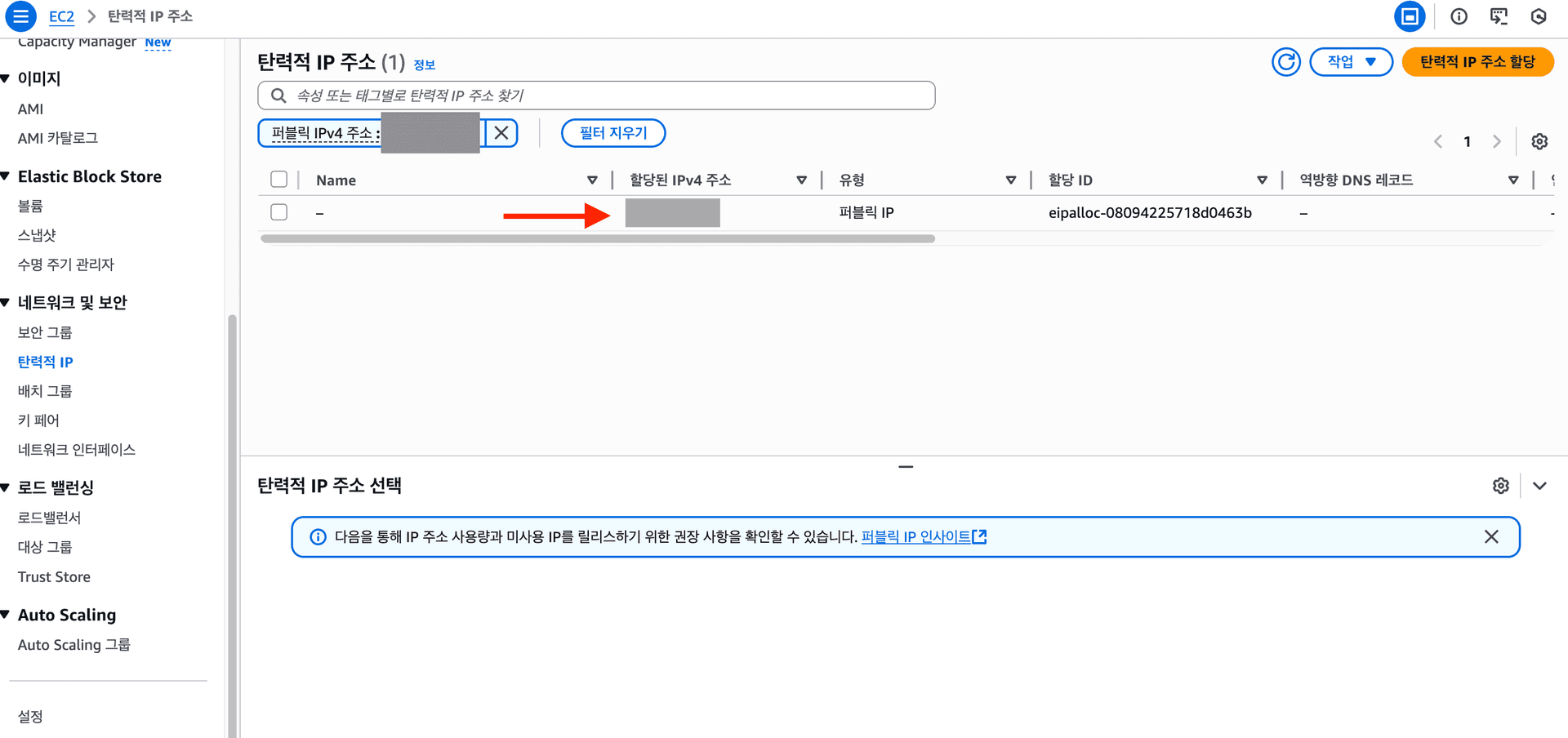Screen dimensions: 1568x738
Task: Select 탄력적 IP in the sidebar
Action: pyautogui.click(x=45, y=362)
